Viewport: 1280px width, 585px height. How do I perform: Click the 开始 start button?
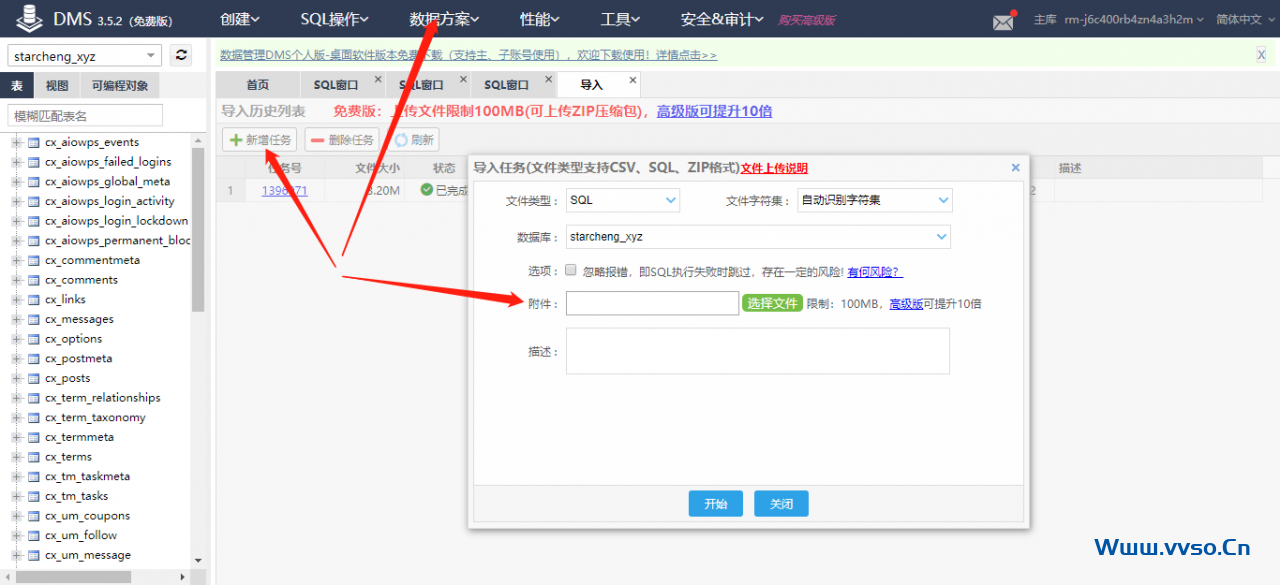click(x=715, y=504)
